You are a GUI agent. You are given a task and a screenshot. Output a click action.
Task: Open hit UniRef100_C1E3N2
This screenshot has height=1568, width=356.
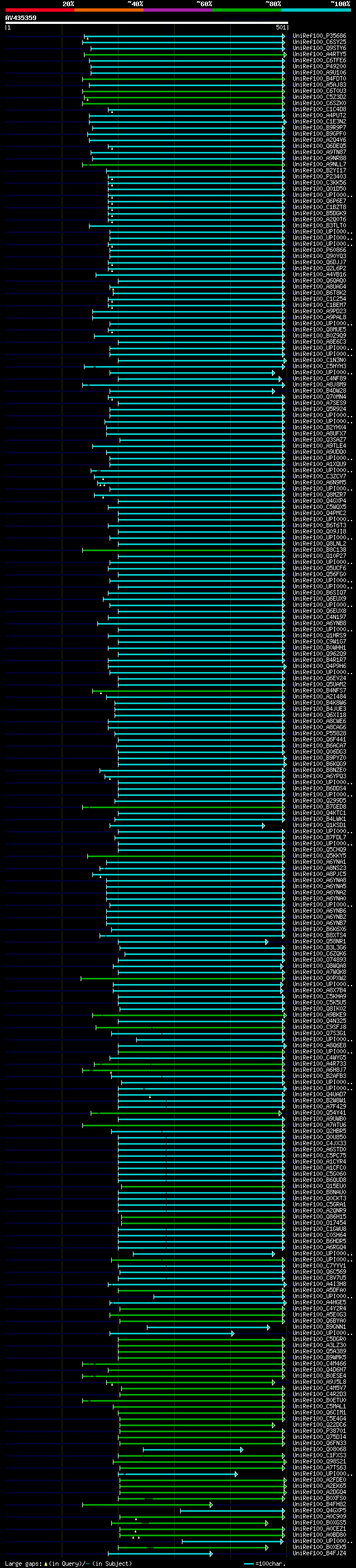tap(319, 121)
